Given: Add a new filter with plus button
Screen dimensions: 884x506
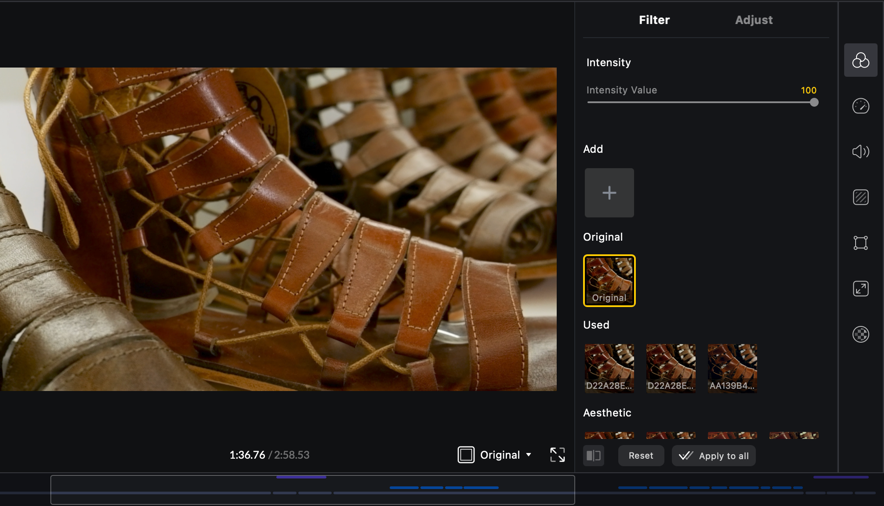Looking at the screenshot, I should click(609, 193).
